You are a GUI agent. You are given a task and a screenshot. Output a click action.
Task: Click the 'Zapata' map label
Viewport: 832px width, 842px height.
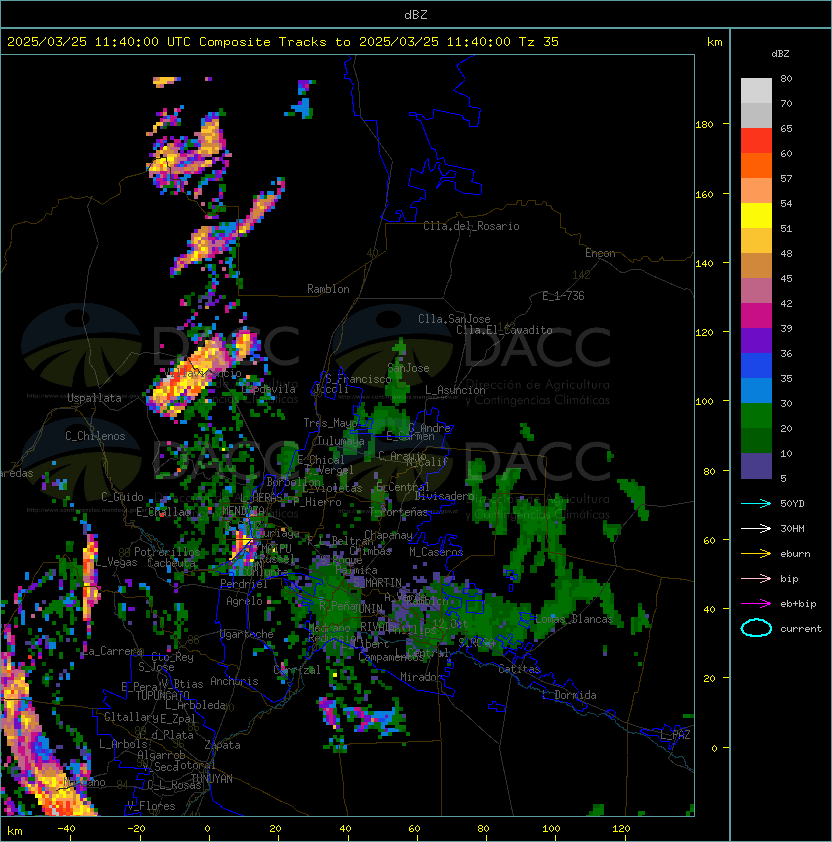tap(222, 745)
